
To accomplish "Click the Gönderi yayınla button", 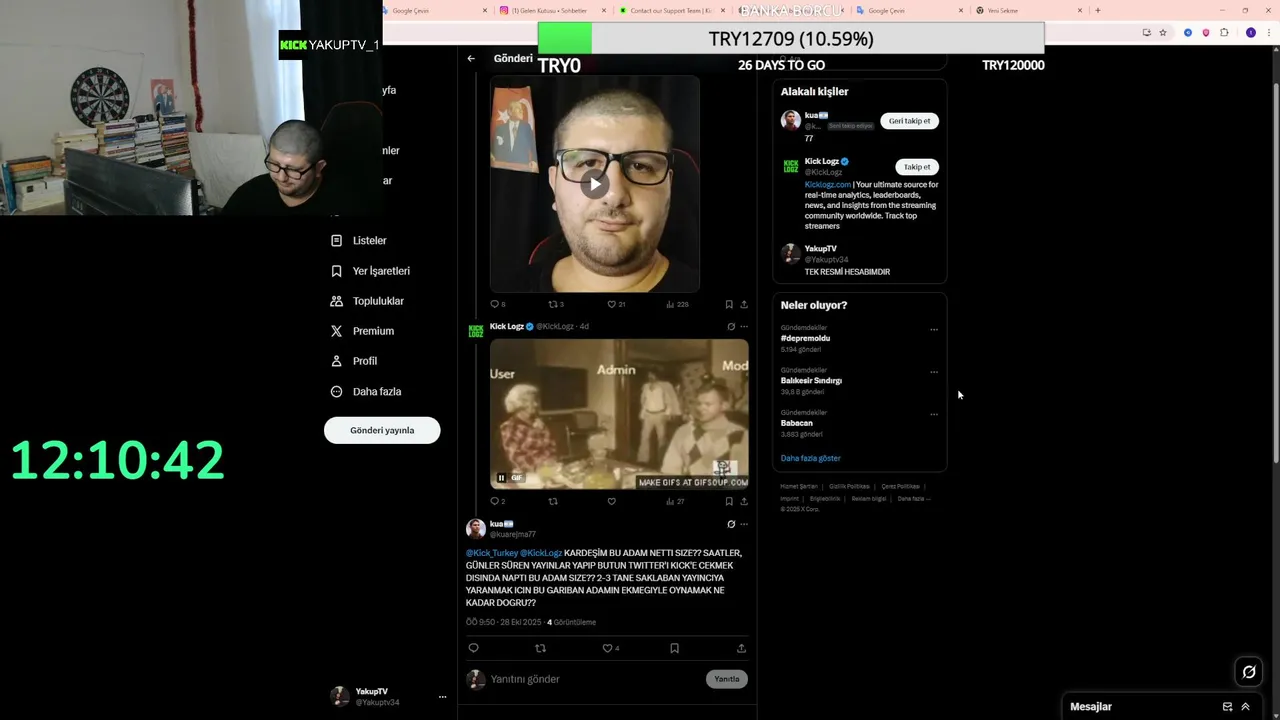I will point(382,430).
